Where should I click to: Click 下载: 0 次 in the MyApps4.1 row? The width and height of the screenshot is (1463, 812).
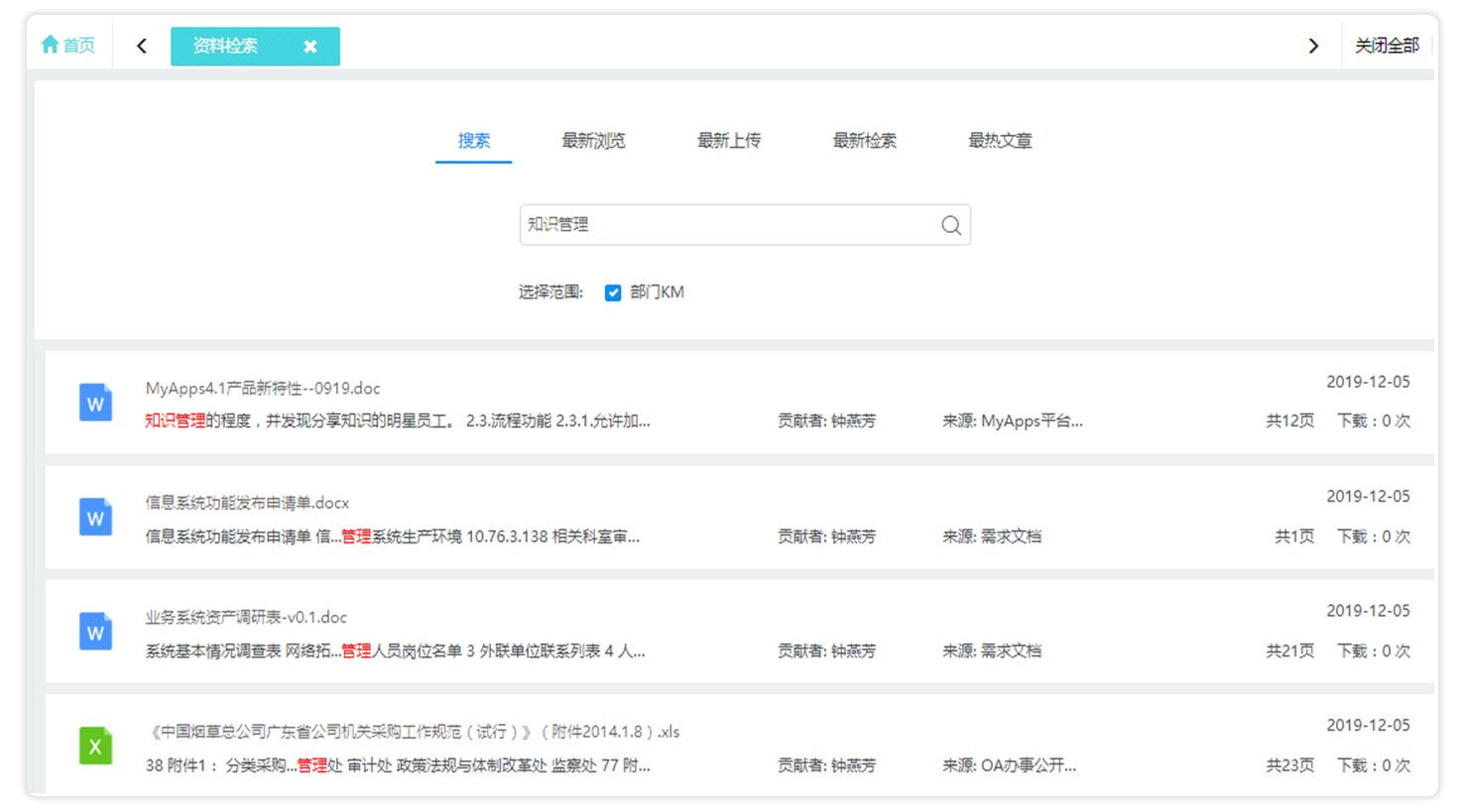[1374, 421]
